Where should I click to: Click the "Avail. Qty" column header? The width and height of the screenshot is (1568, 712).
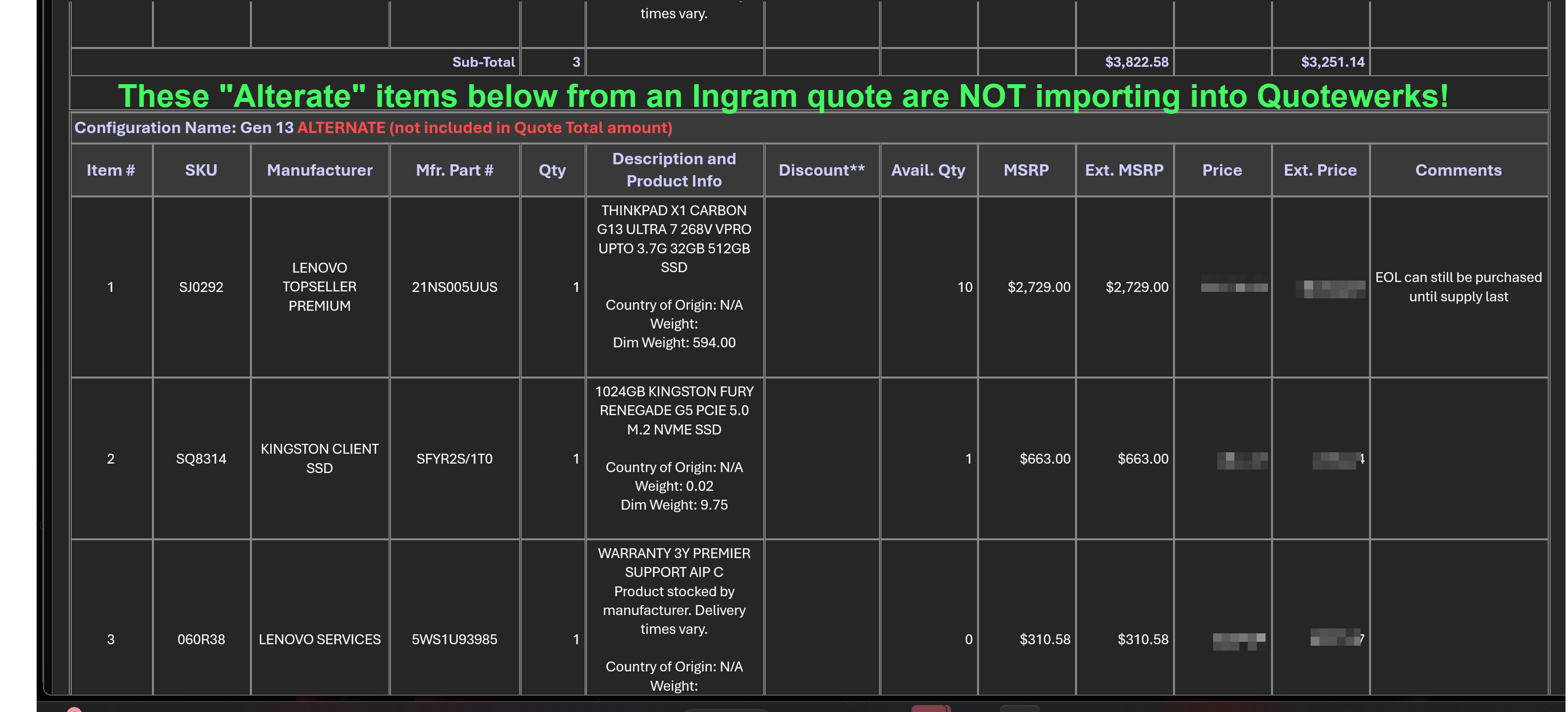(928, 170)
